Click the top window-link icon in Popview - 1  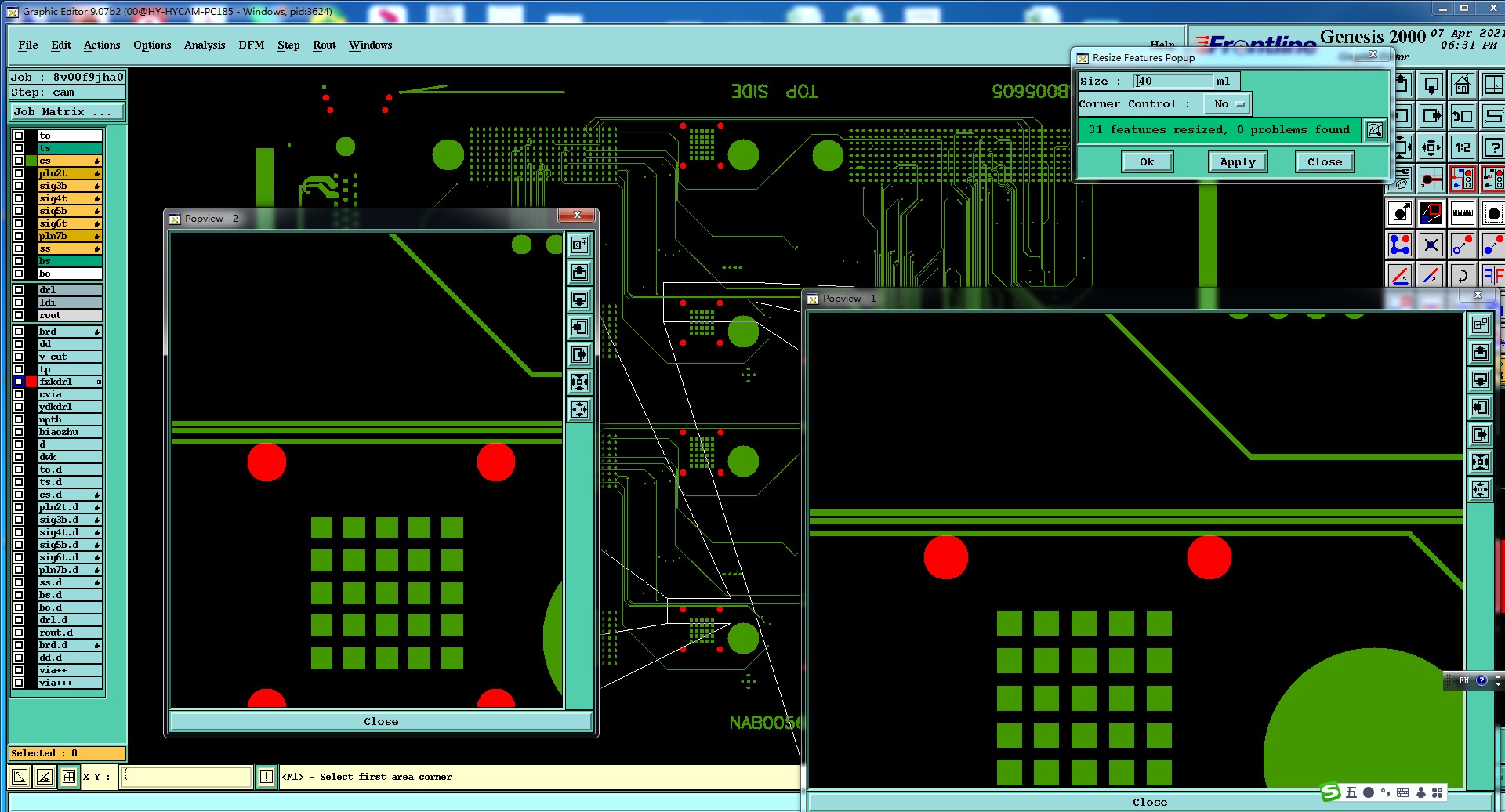[1480, 324]
